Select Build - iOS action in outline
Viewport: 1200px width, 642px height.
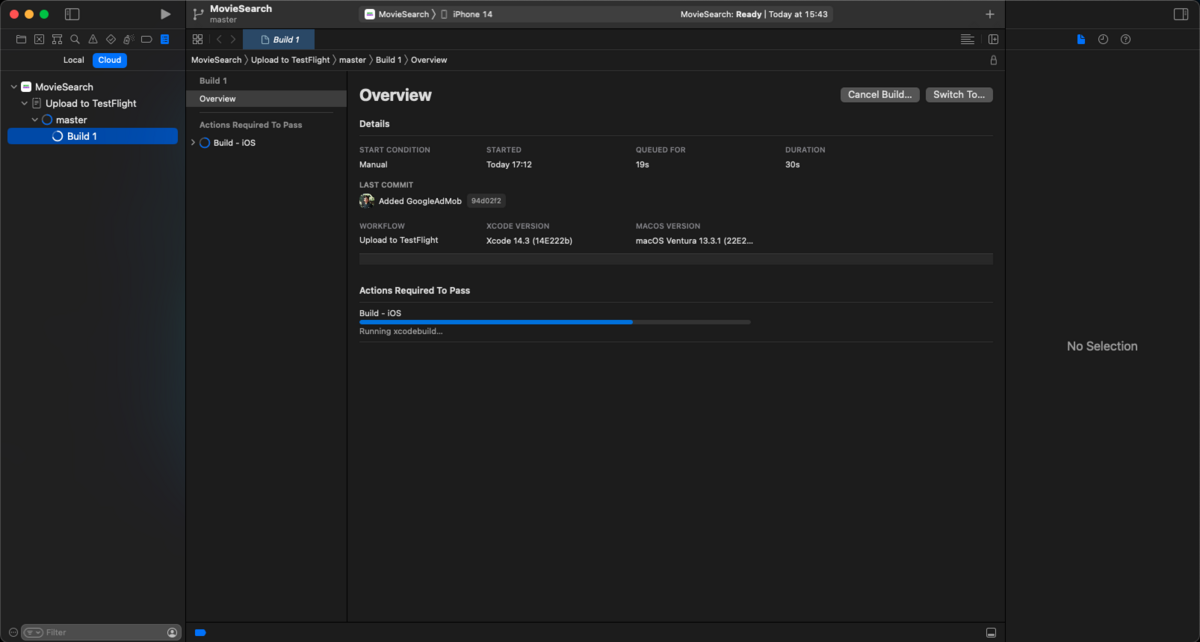(234, 143)
